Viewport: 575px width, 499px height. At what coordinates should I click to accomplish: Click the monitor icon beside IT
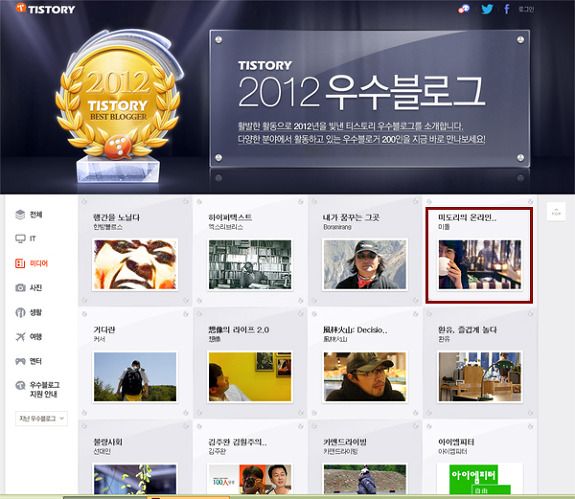point(20,239)
